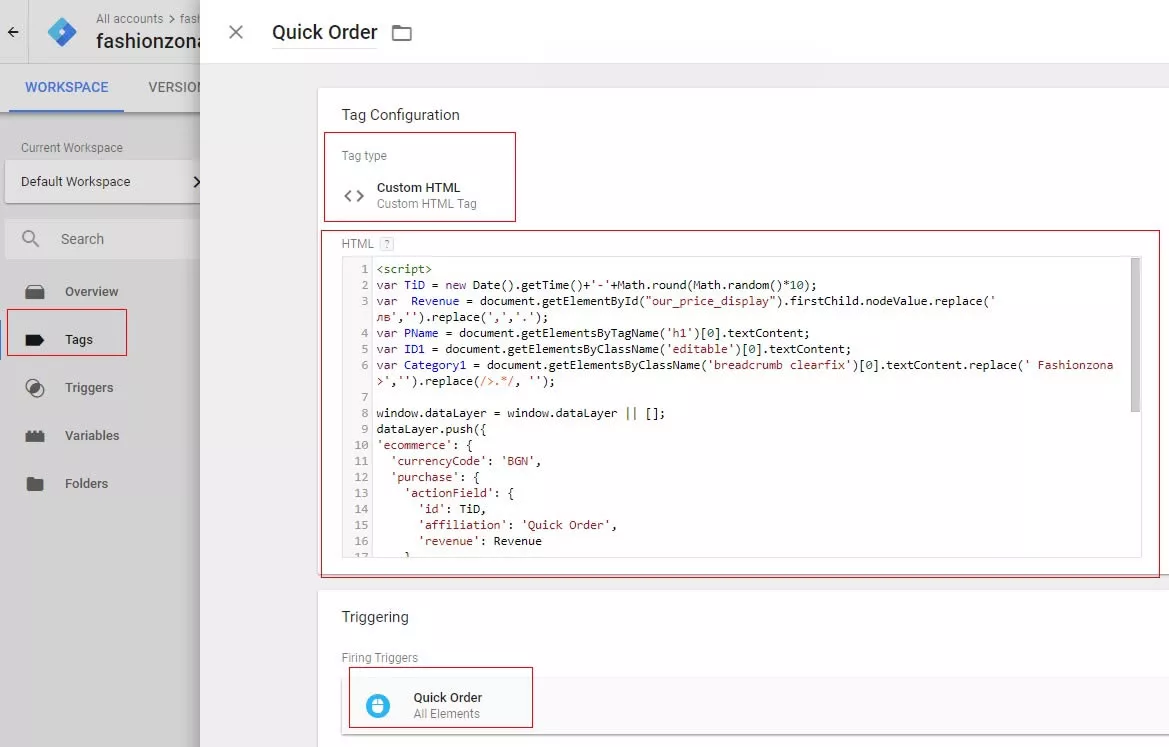Click the window.dataLayer code line

(520, 413)
